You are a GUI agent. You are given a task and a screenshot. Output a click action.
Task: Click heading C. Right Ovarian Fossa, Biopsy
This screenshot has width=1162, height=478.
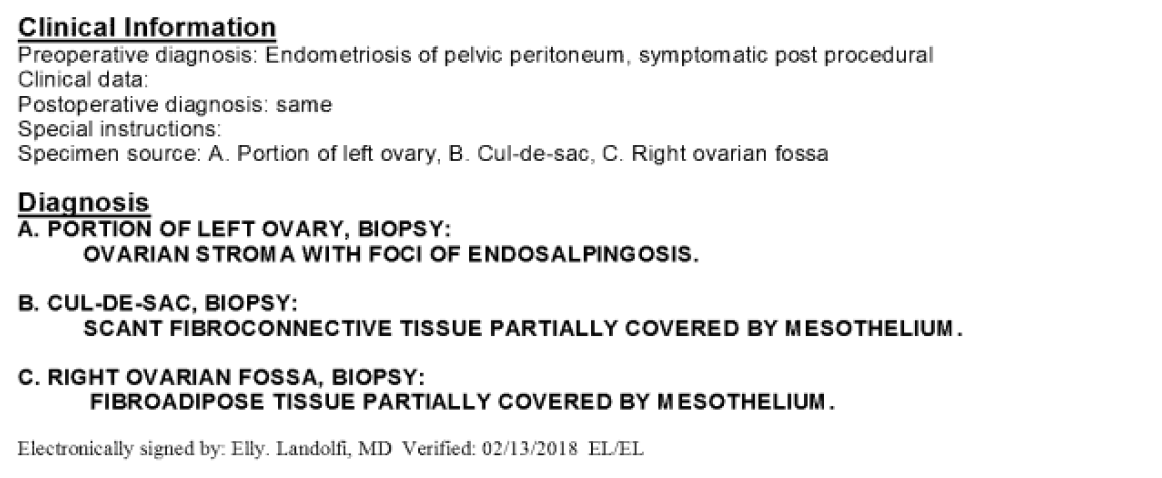click(222, 377)
